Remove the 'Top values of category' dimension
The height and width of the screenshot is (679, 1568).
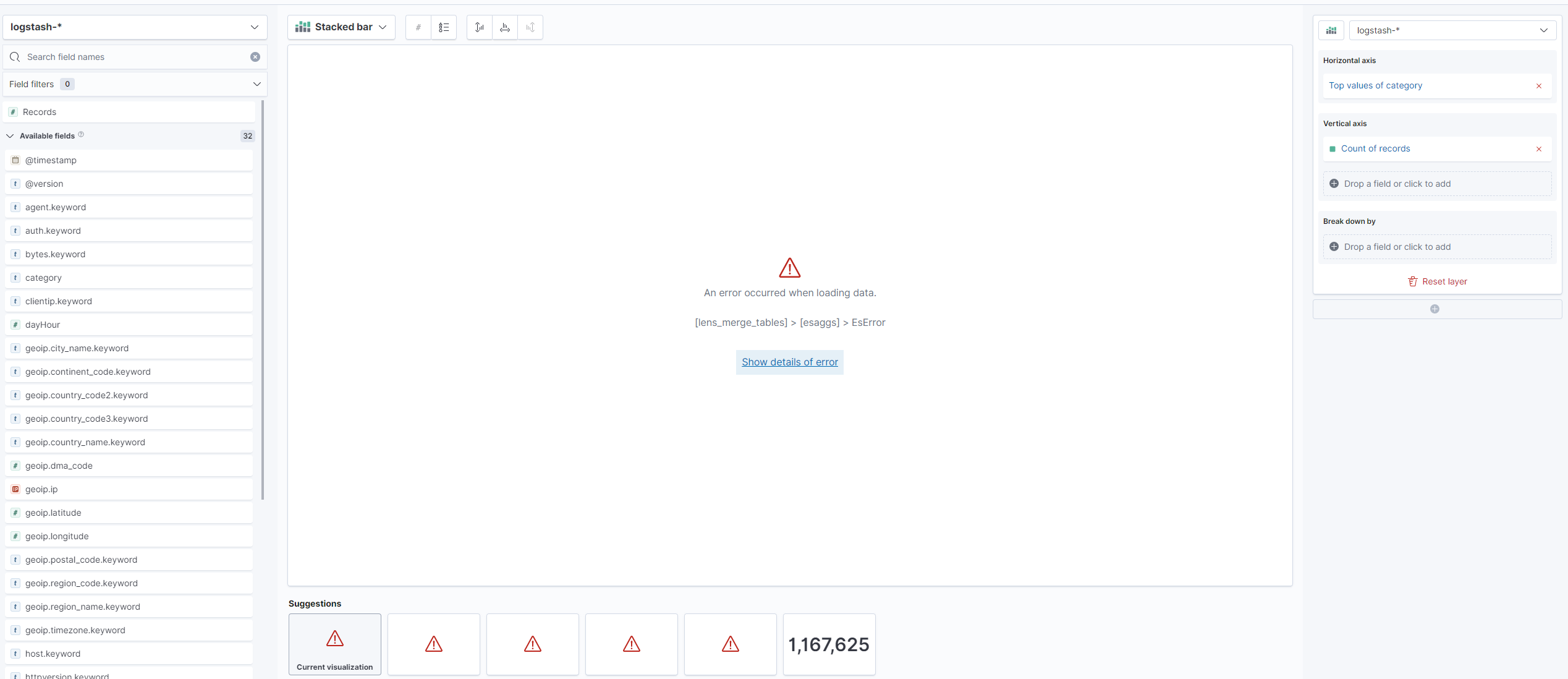pos(1539,86)
